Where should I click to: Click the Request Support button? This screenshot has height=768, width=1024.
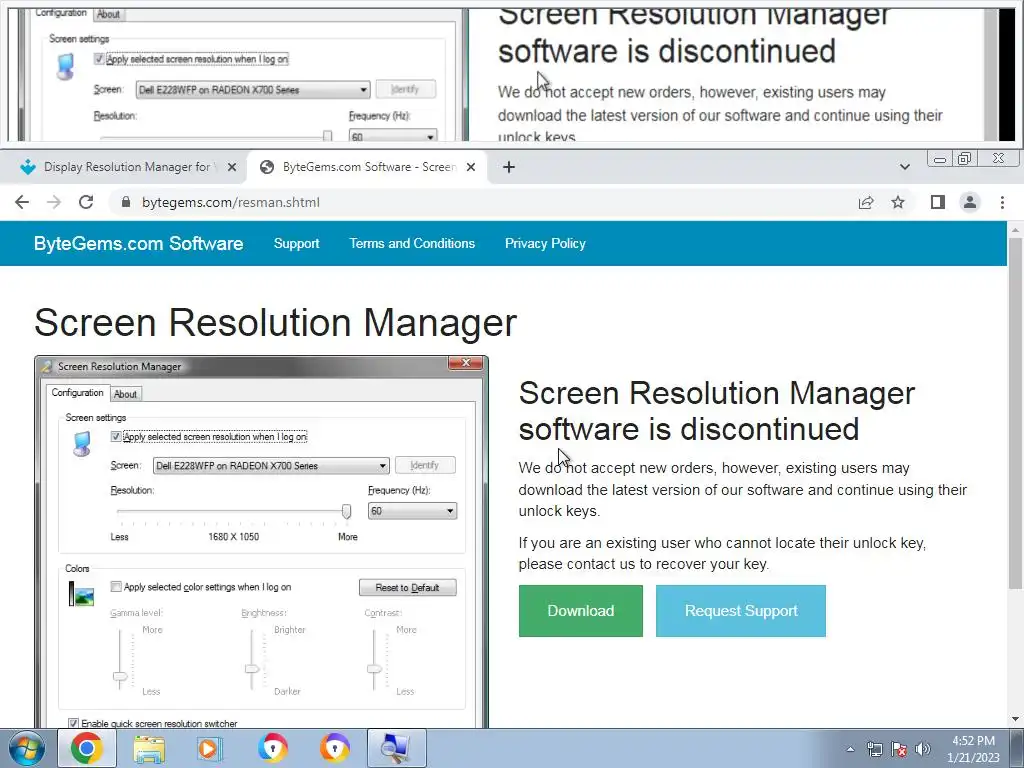point(741,611)
